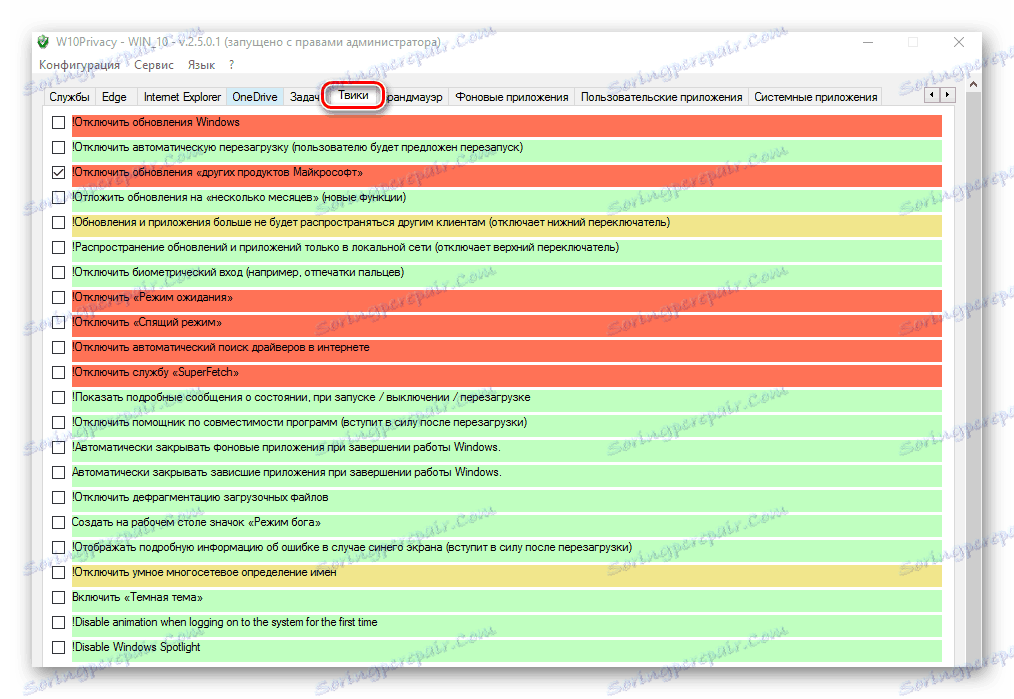Check 'Обновления и приложения больше не будет распространяться' checkbox
This screenshot has height=699, width=1014.
[58, 222]
